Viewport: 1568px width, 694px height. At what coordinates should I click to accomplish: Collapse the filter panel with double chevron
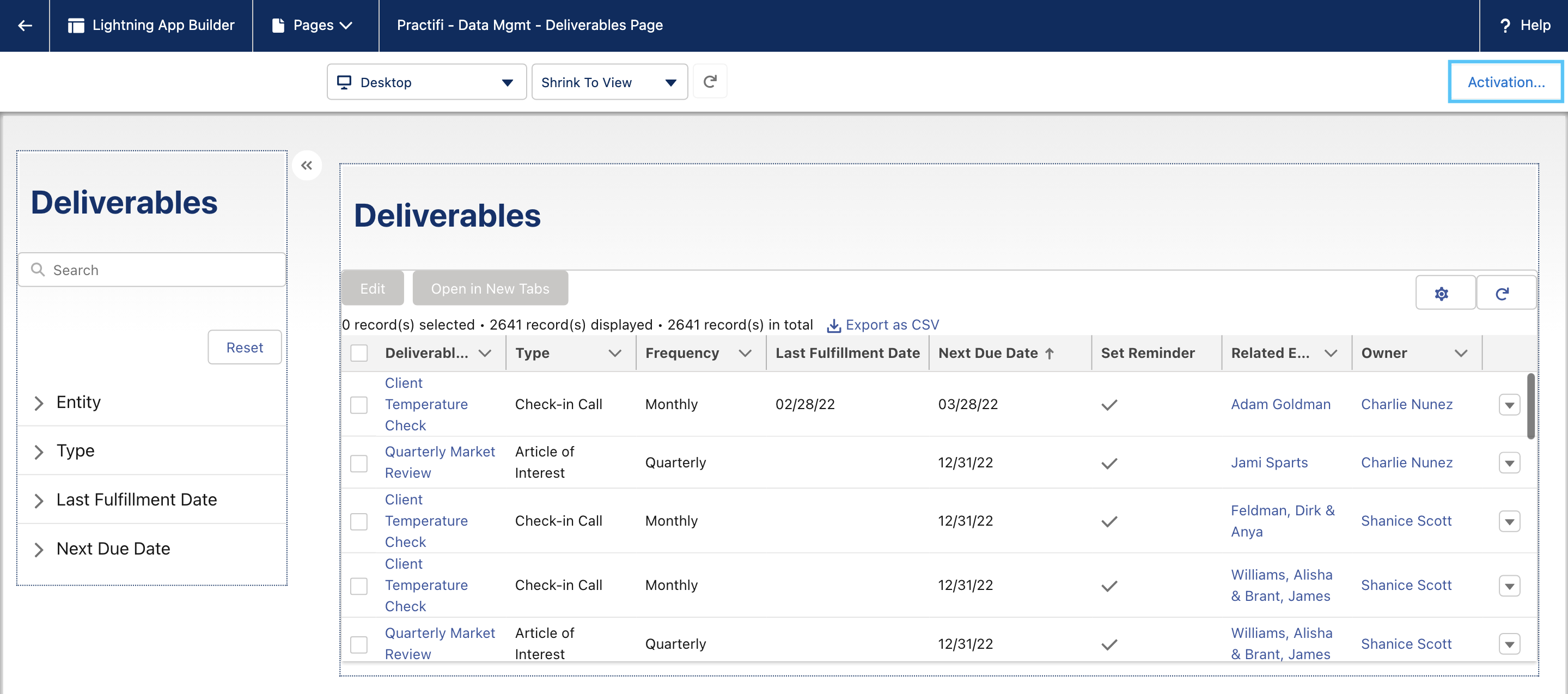(307, 166)
